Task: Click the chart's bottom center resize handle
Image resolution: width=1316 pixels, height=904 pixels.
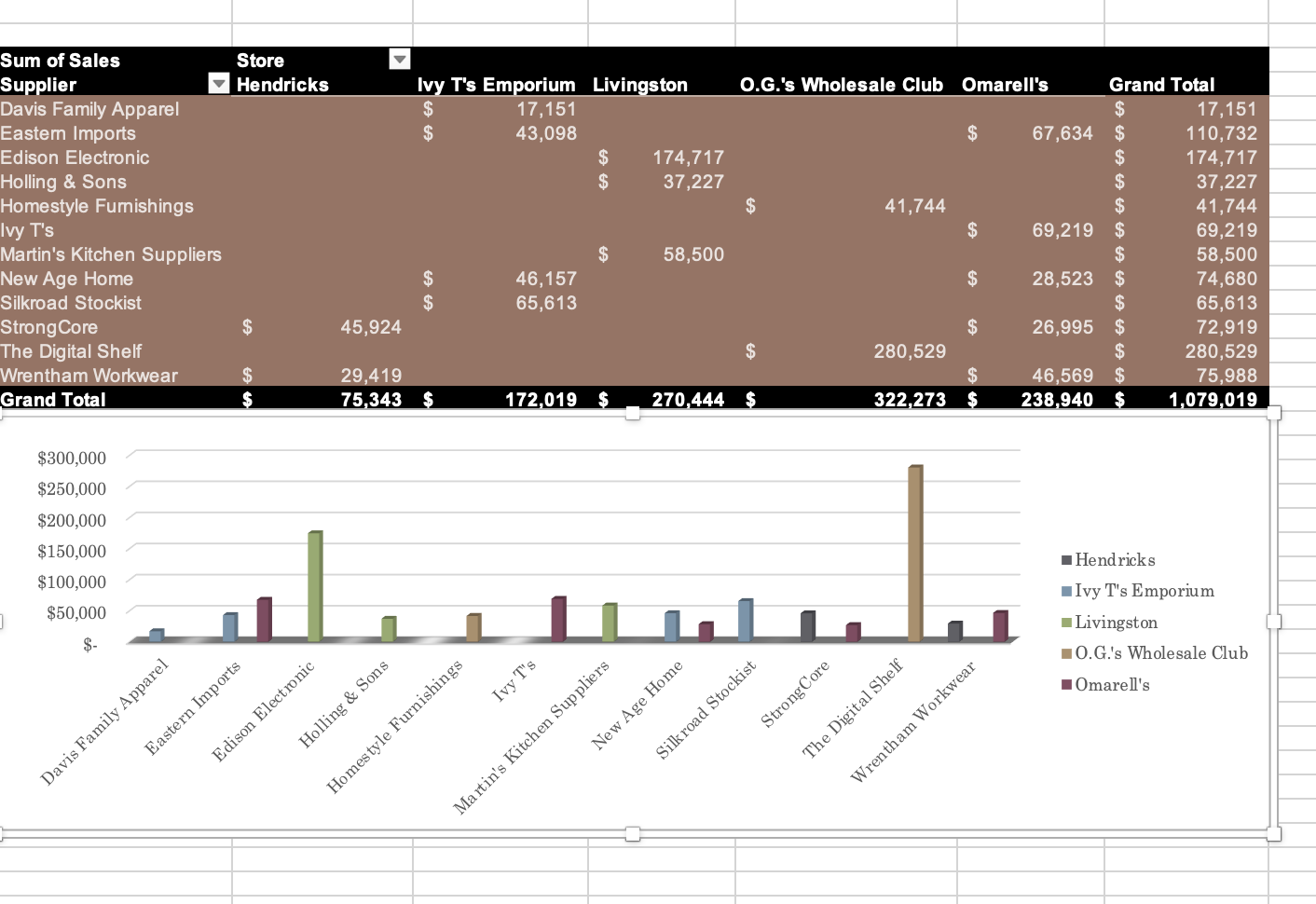Action: pyautogui.click(x=633, y=834)
